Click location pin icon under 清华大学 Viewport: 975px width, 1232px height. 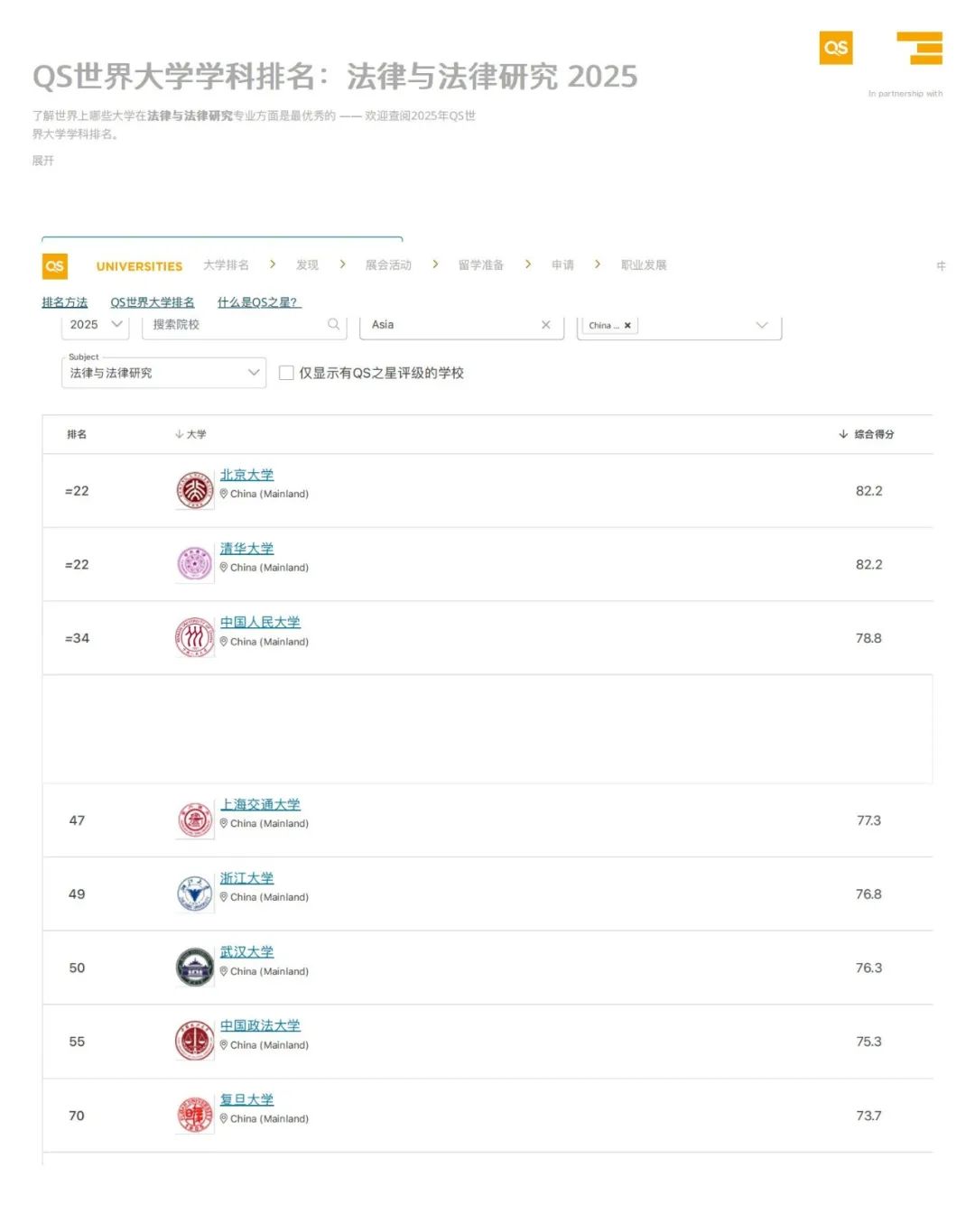[x=224, y=567]
